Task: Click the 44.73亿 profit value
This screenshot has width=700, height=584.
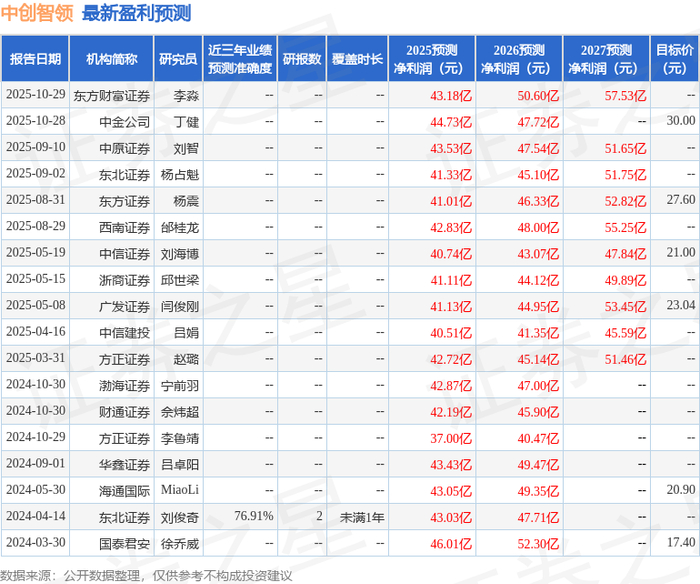Action: pyautogui.click(x=451, y=122)
